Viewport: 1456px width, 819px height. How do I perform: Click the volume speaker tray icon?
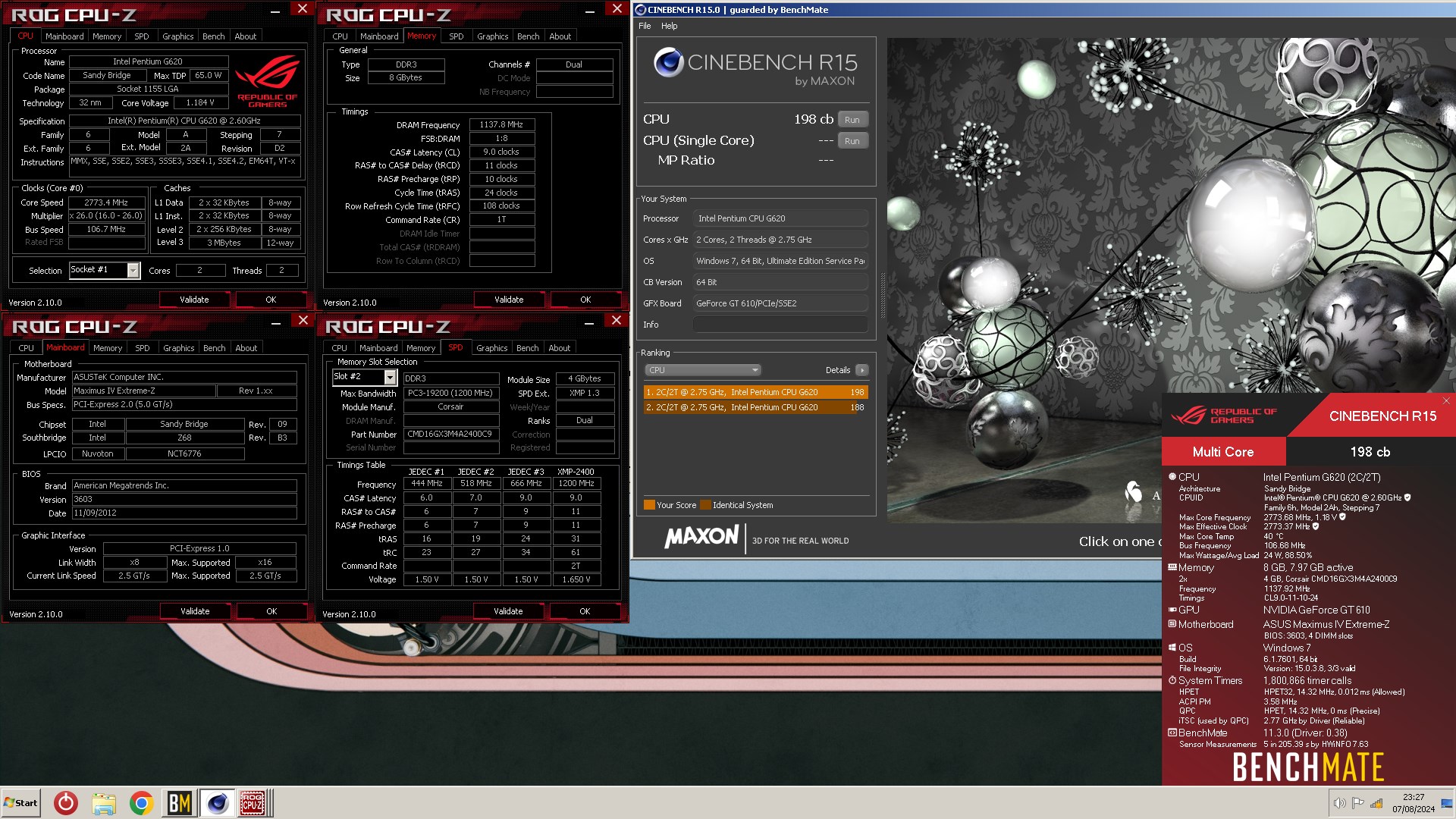pyautogui.click(x=1339, y=803)
